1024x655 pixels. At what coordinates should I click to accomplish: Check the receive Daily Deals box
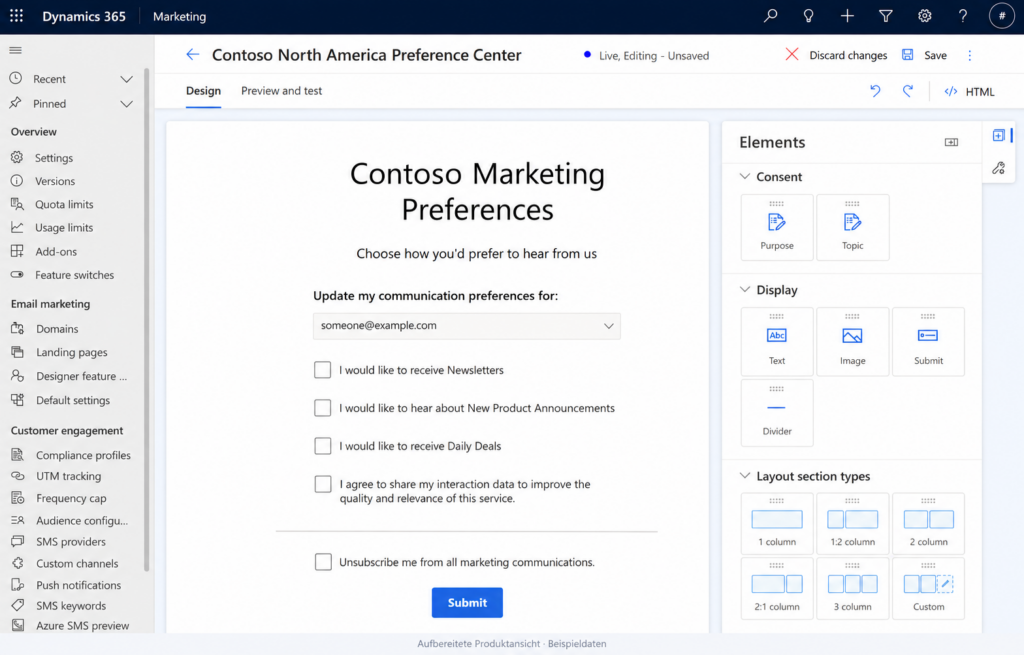(323, 445)
